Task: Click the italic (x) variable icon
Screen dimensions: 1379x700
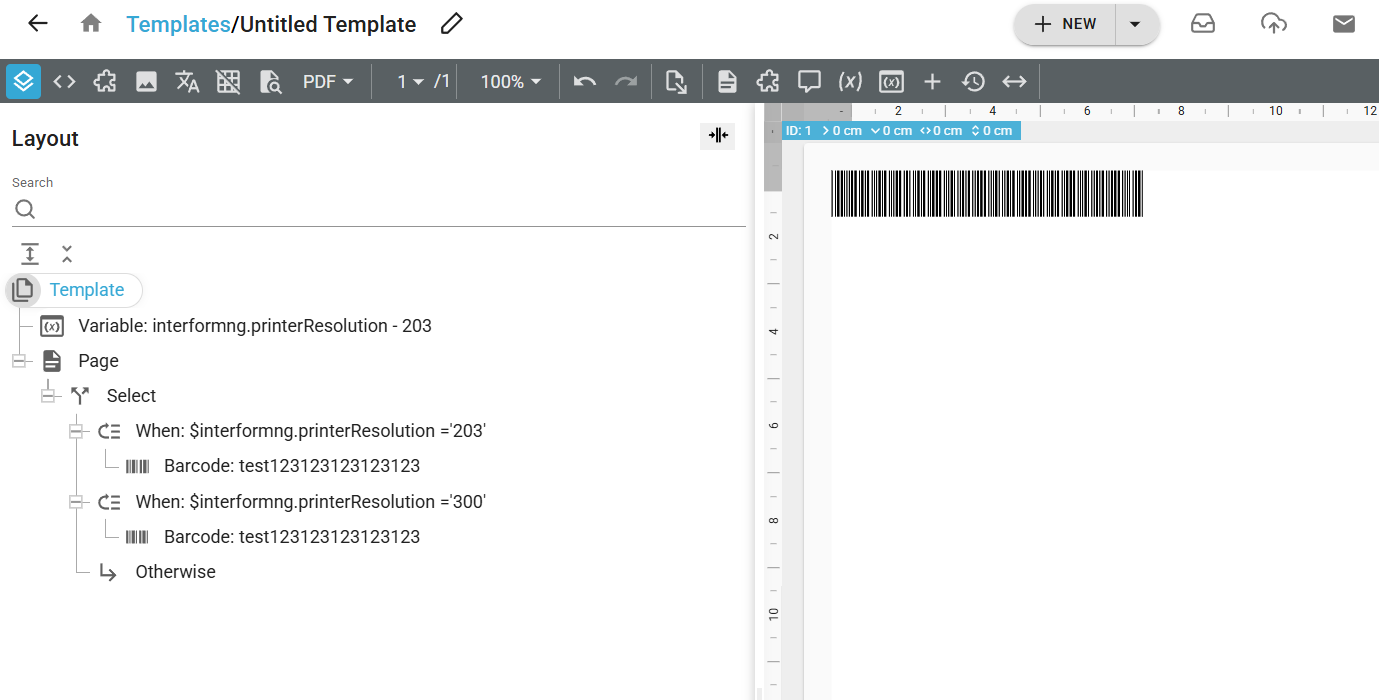Action: tap(850, 81)
